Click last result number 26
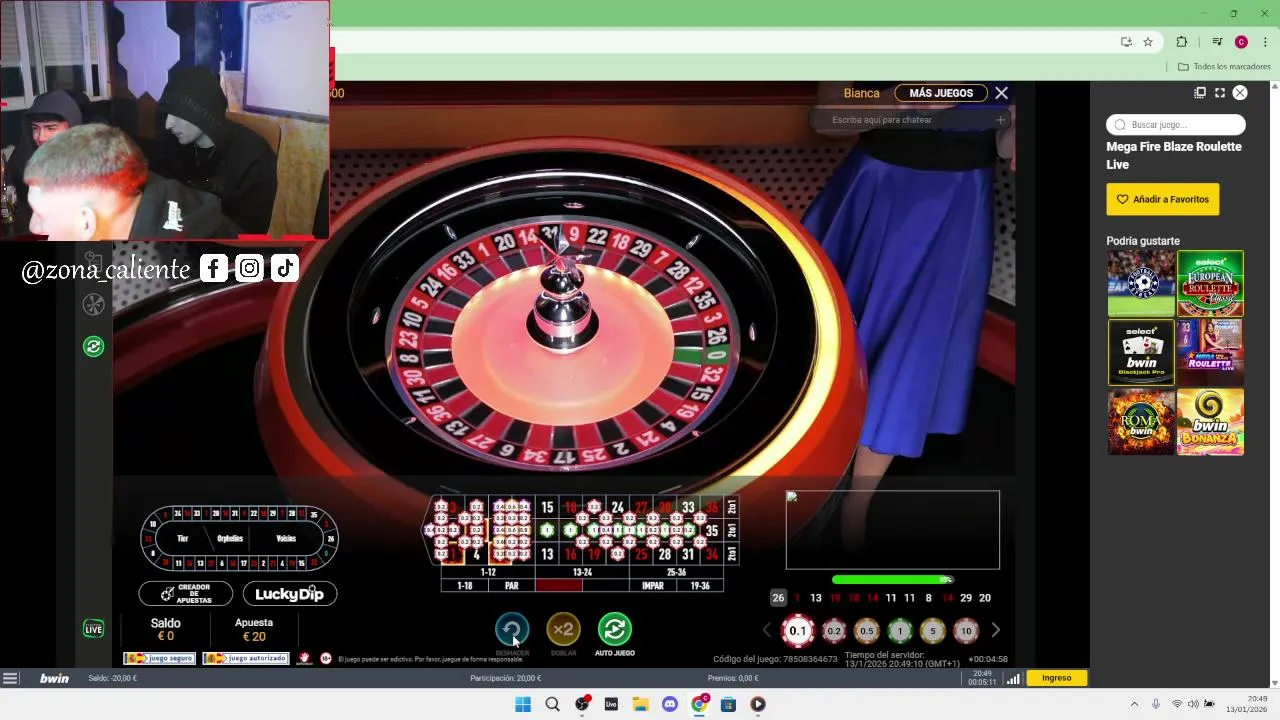This screenshot has width=1280, height=720. pos(778,598)
